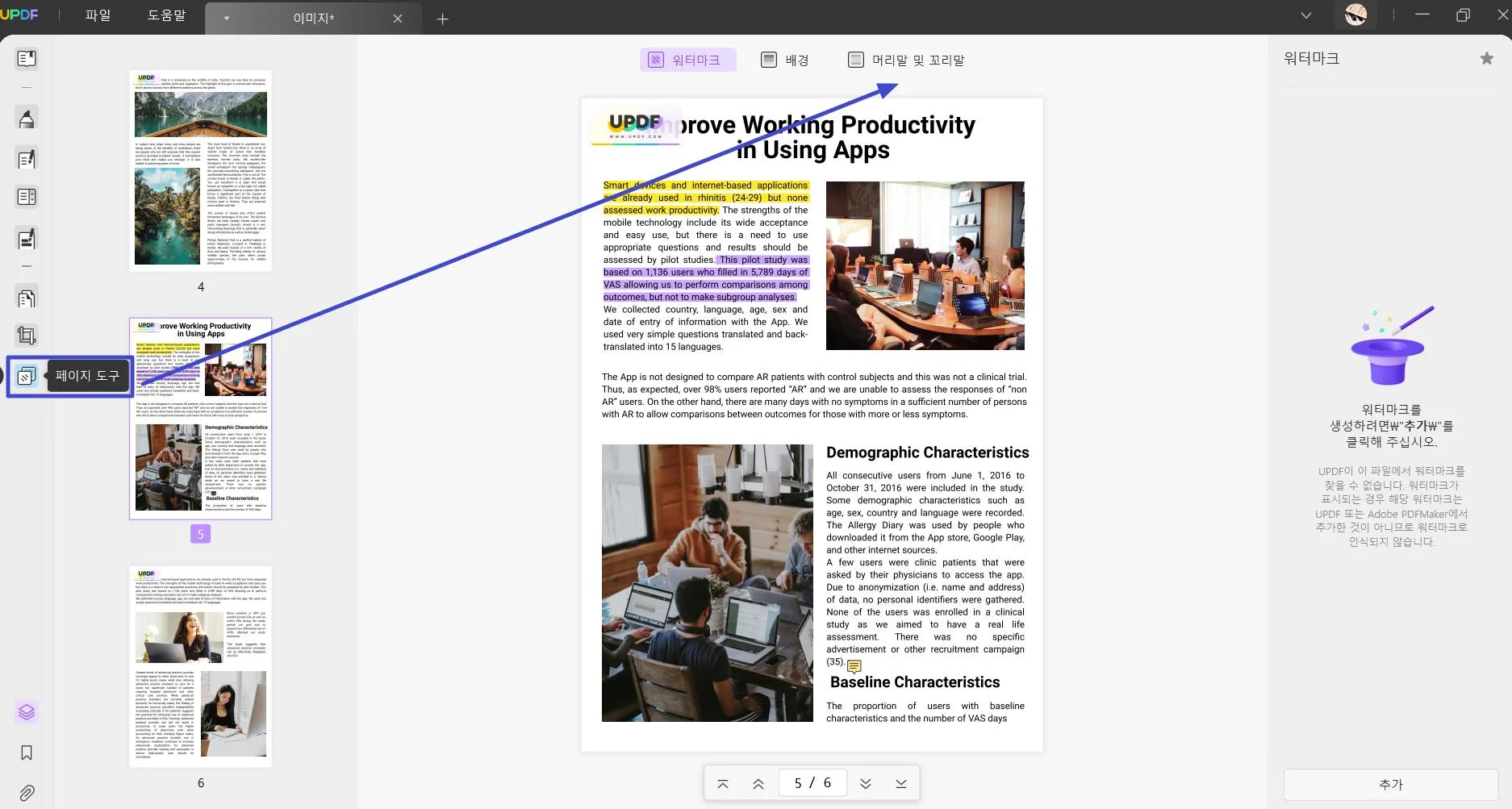Image resolution: width=1512 pixels, height=809 pixels.
Task: Click the Demographic Characteristics heading
Action: pos(927,452)
